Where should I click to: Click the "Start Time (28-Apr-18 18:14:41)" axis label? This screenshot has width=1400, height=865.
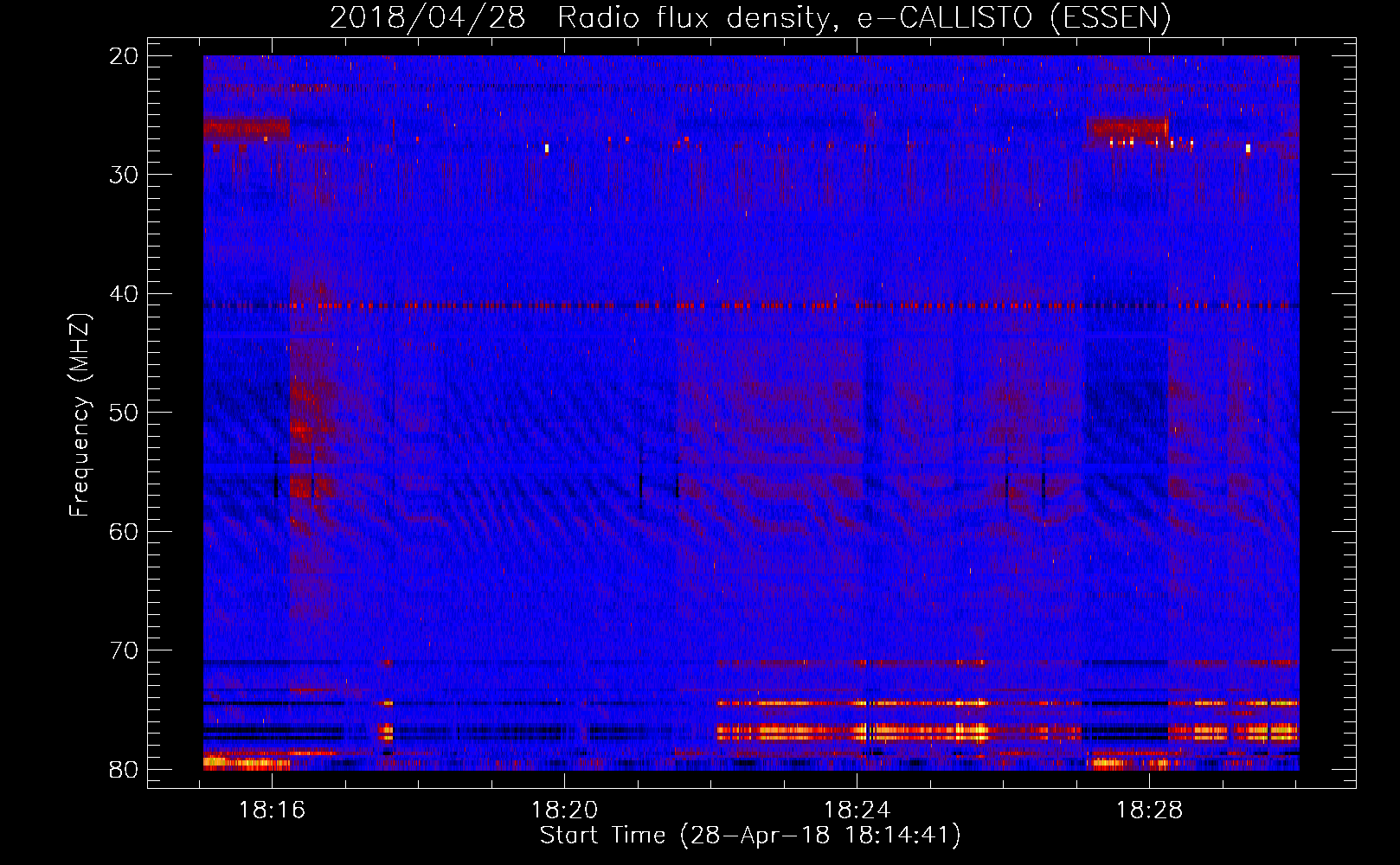750,836
